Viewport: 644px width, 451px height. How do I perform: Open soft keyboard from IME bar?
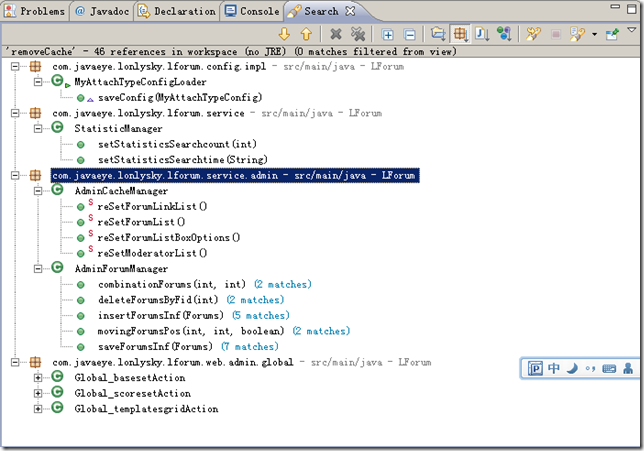(x=609, y=368)
